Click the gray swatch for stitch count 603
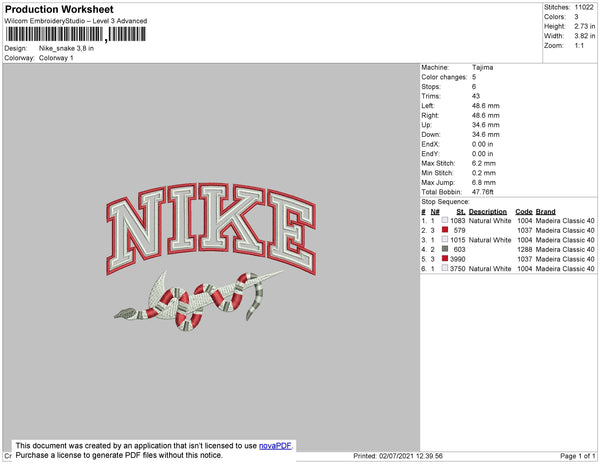Screen dimensions: 600x464 pos(445,249)
